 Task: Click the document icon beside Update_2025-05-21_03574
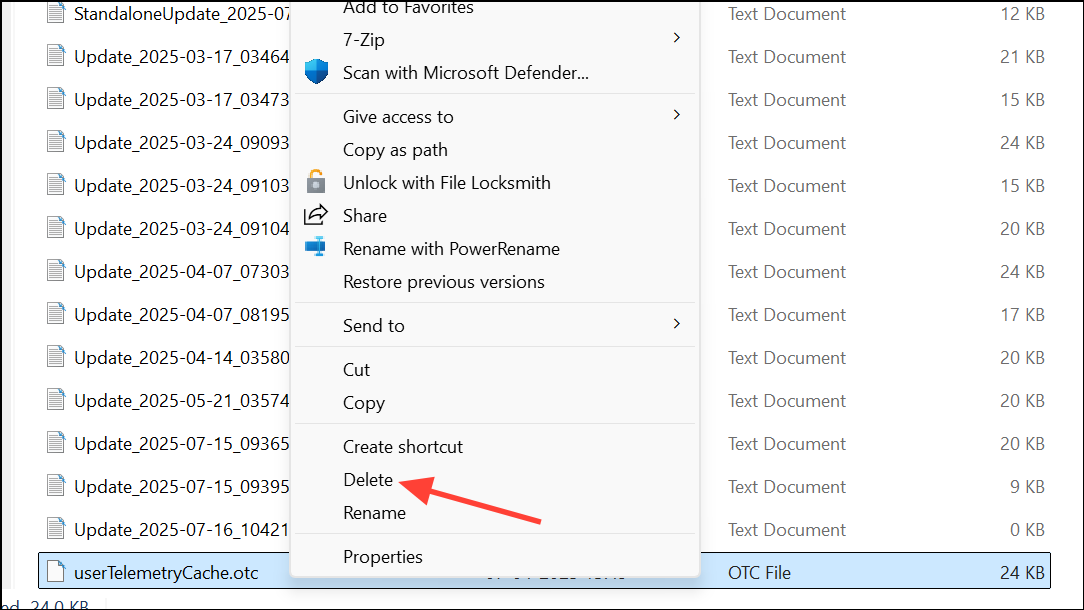57,400
